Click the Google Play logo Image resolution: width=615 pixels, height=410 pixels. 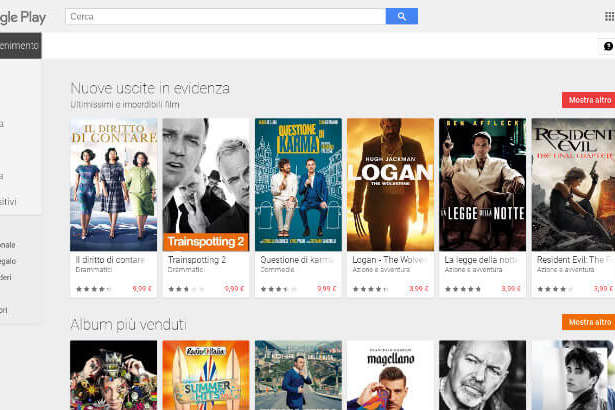[23, 17]
